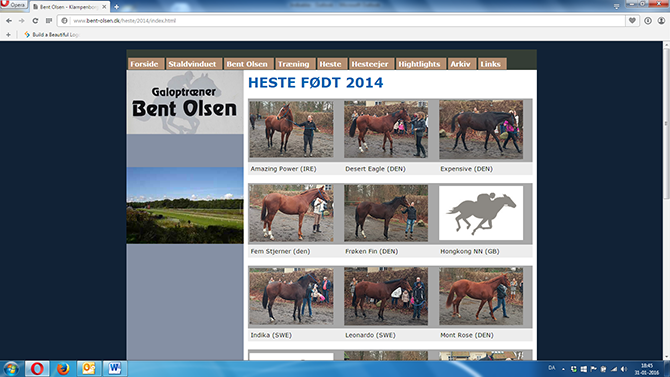Open the Build a Beautiful Logo bookmark

51,35
